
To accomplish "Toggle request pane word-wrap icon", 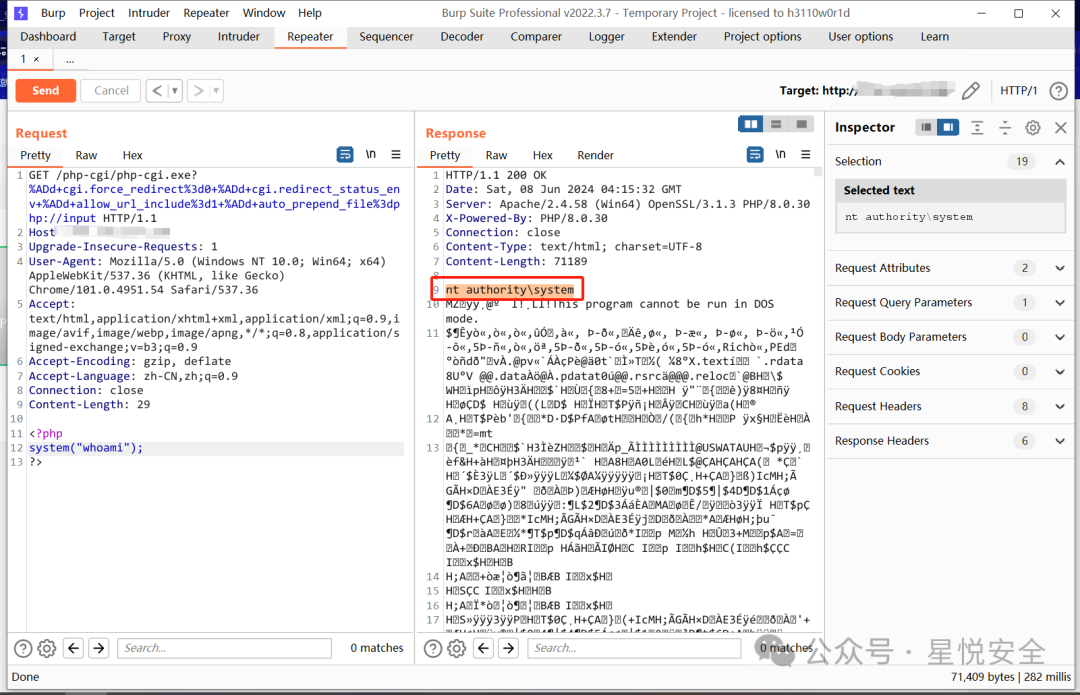I will click(344, 154).
